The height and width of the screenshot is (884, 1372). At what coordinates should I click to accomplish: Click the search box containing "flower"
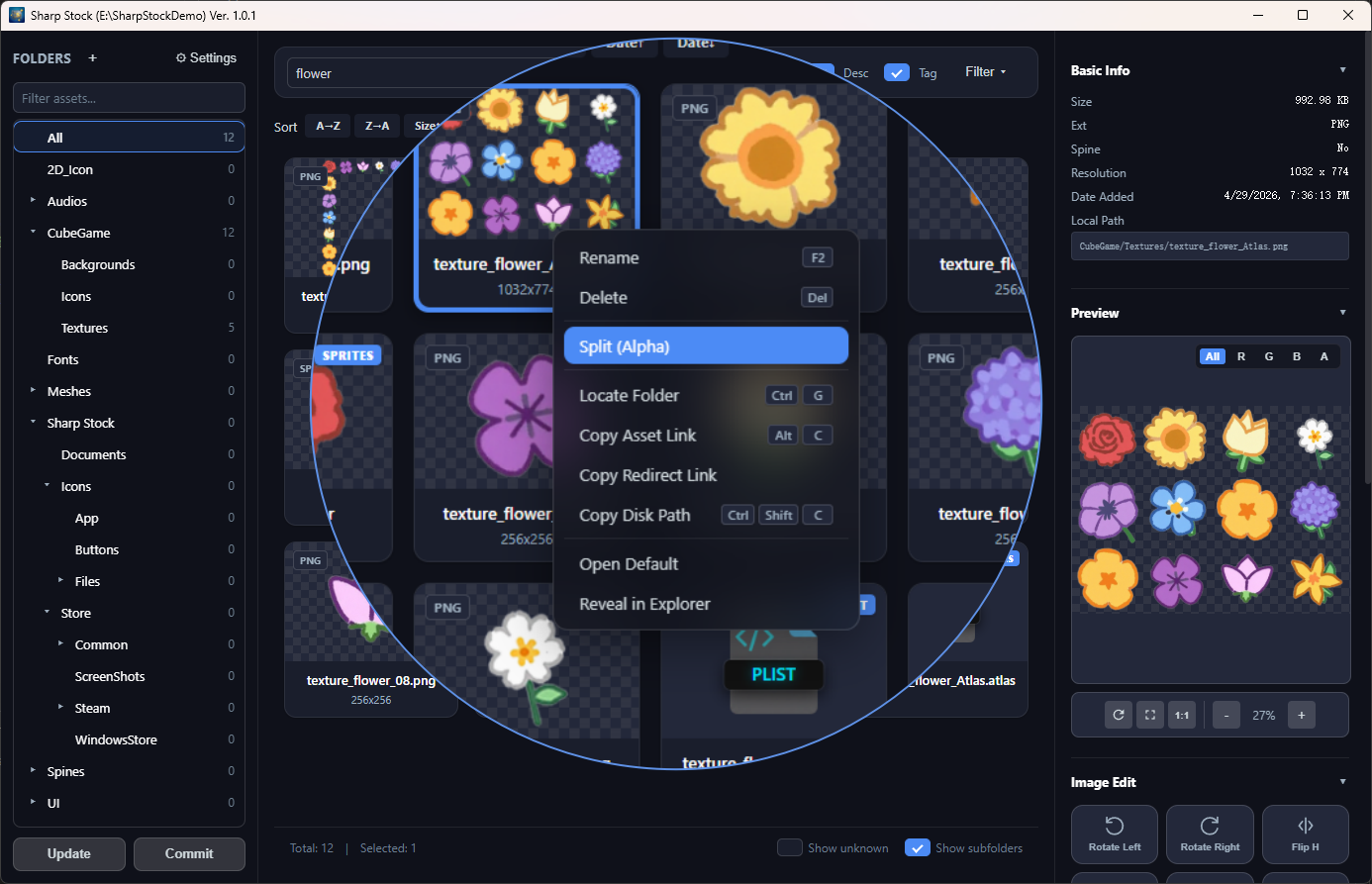click(x=436, y=73)
